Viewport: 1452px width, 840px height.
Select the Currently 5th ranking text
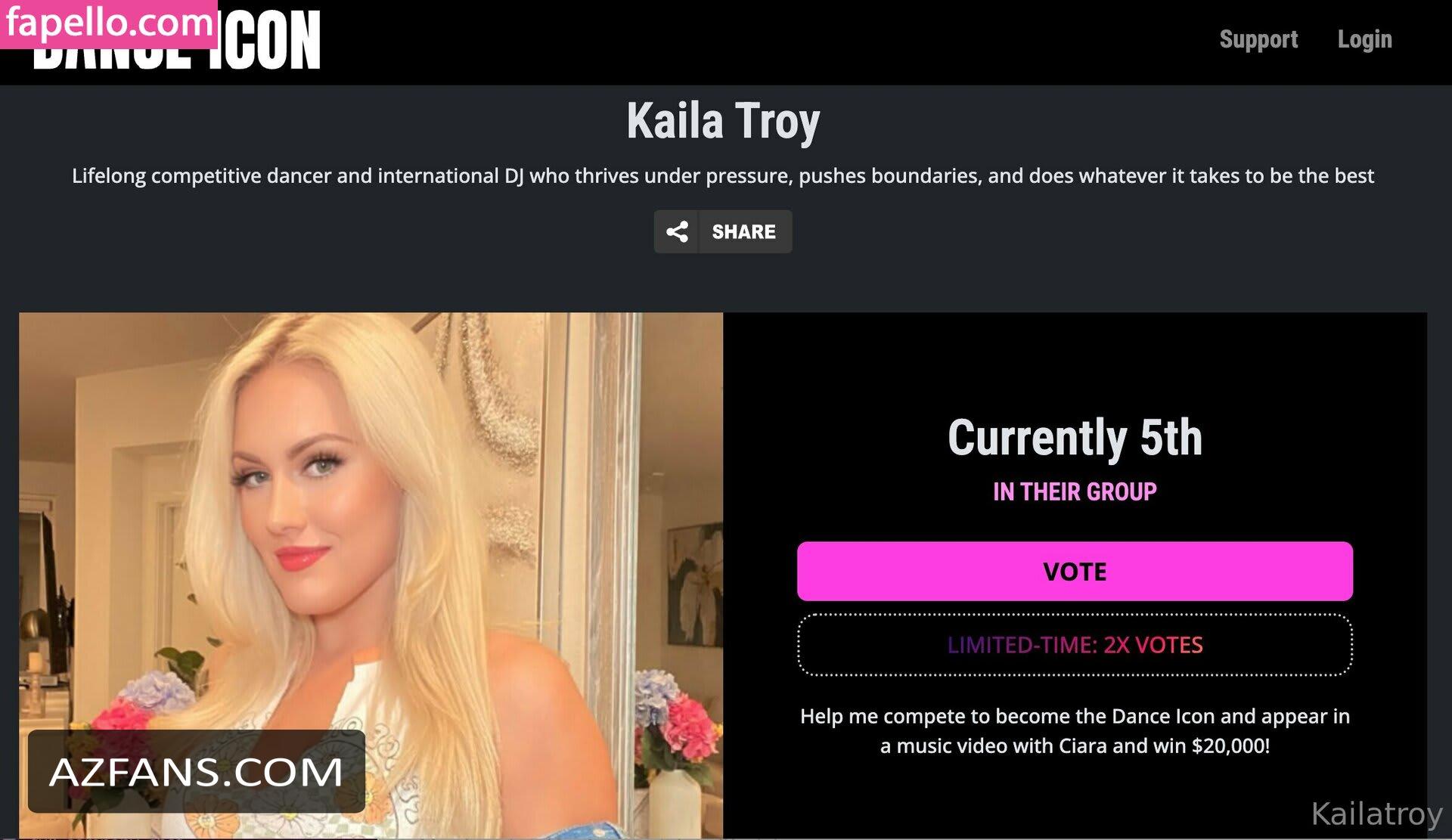[1075, 438]
